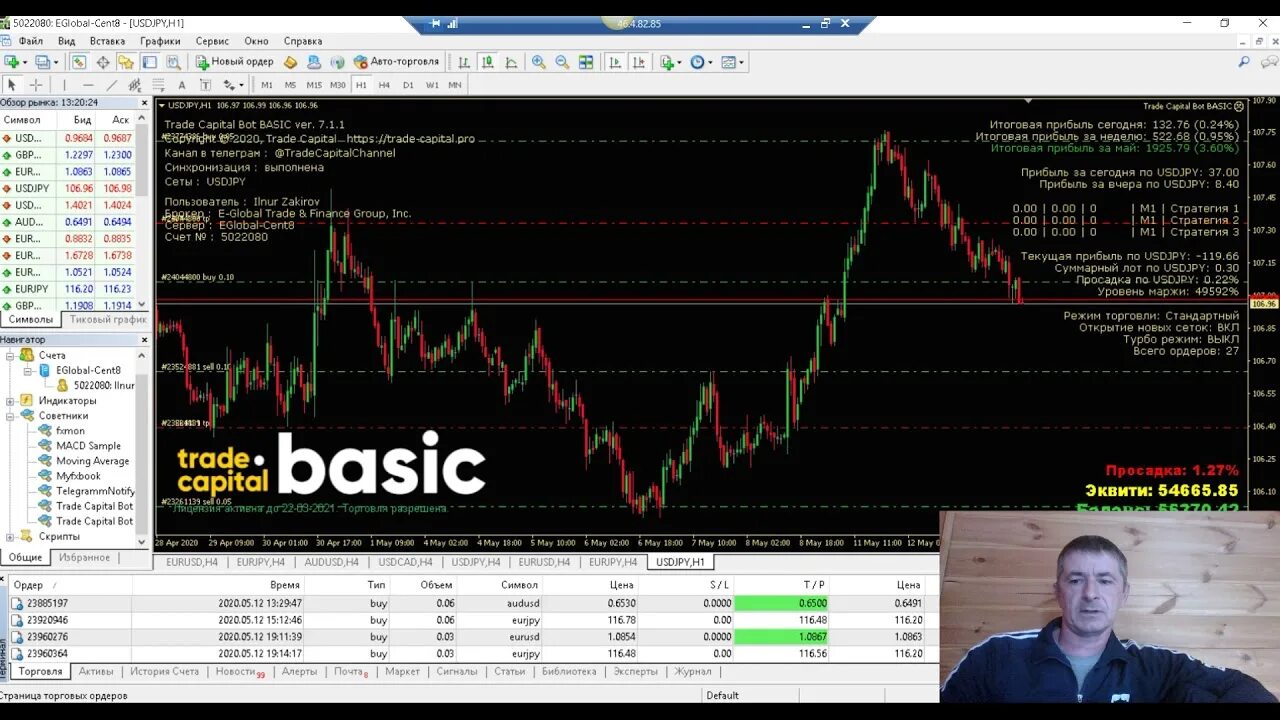Tile chart windows icon
Viewport: 1280px width, 720px height.
586,62
